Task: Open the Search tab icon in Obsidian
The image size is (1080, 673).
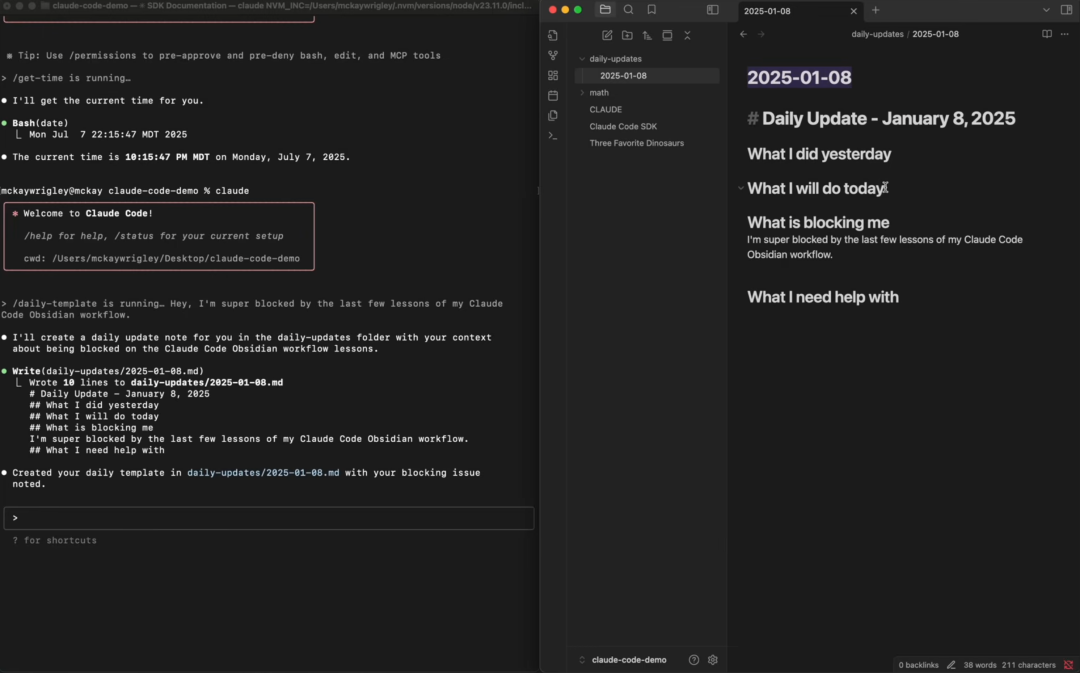Action: 628,10
